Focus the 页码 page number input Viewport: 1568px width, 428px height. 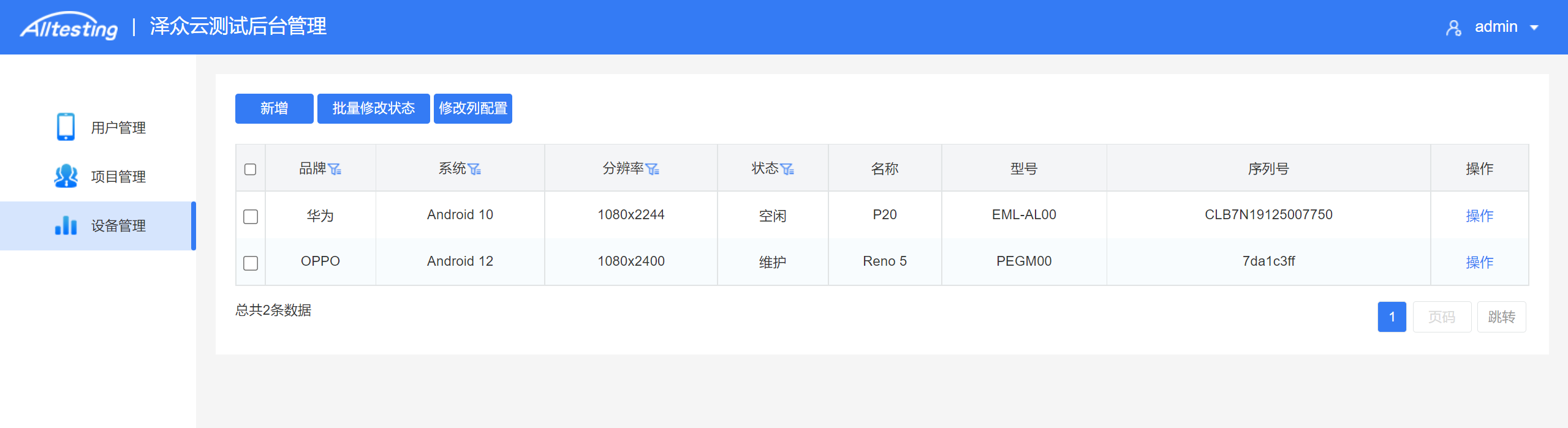[1442, 317]
